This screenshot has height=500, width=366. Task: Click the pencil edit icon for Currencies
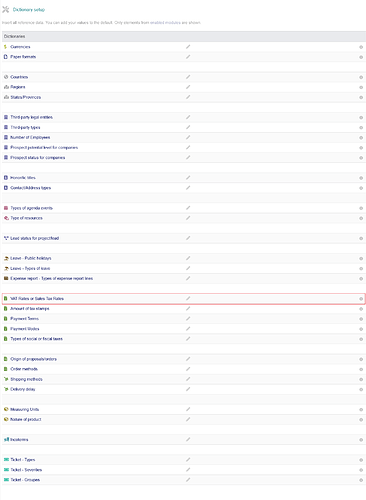(x=188, y=47)
